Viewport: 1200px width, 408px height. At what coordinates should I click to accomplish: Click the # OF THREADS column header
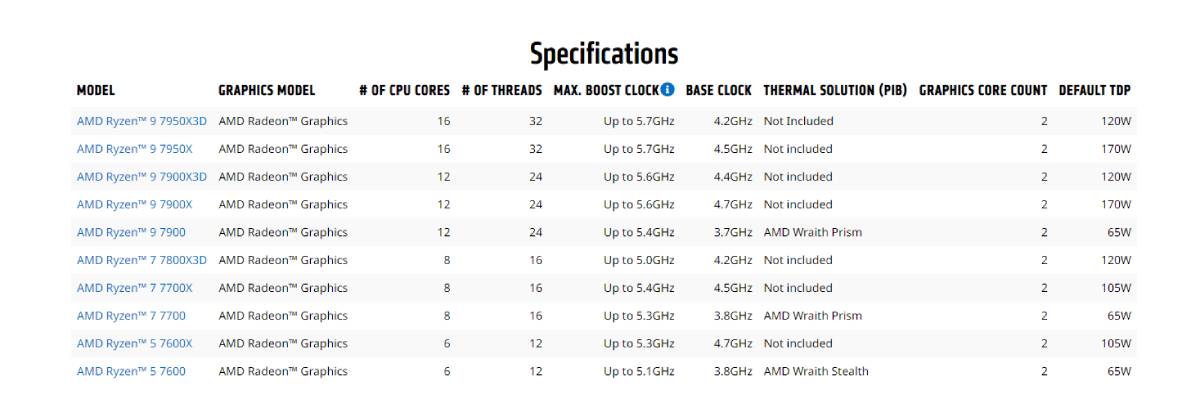pyautogui.click(x=502, y=91)
